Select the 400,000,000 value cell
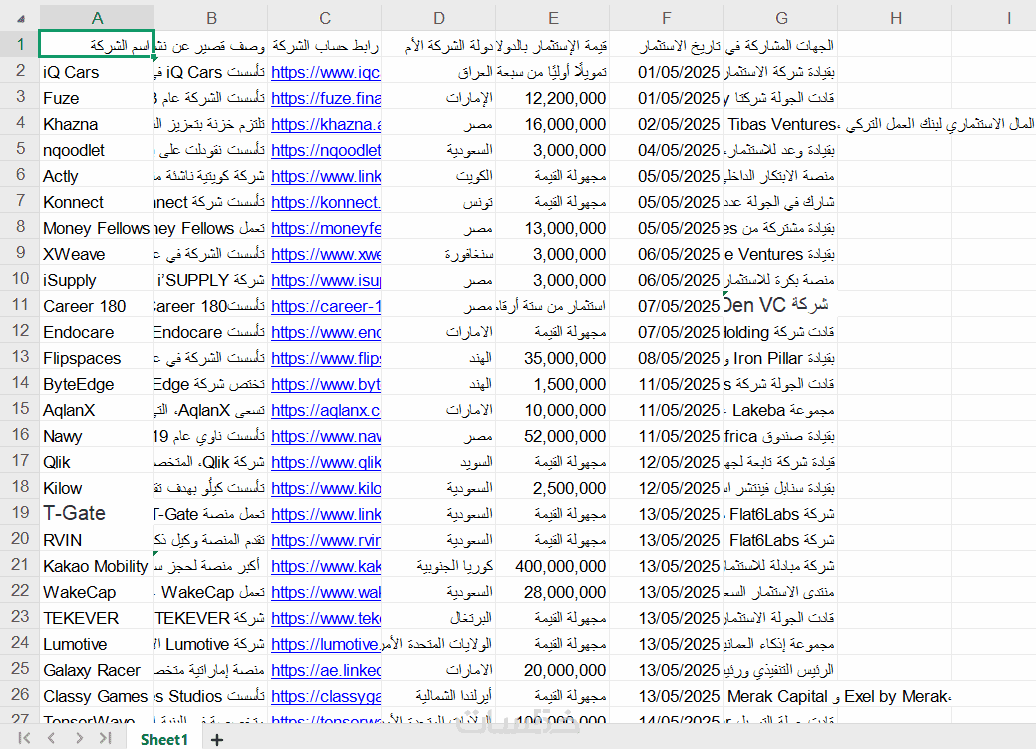 552,565
